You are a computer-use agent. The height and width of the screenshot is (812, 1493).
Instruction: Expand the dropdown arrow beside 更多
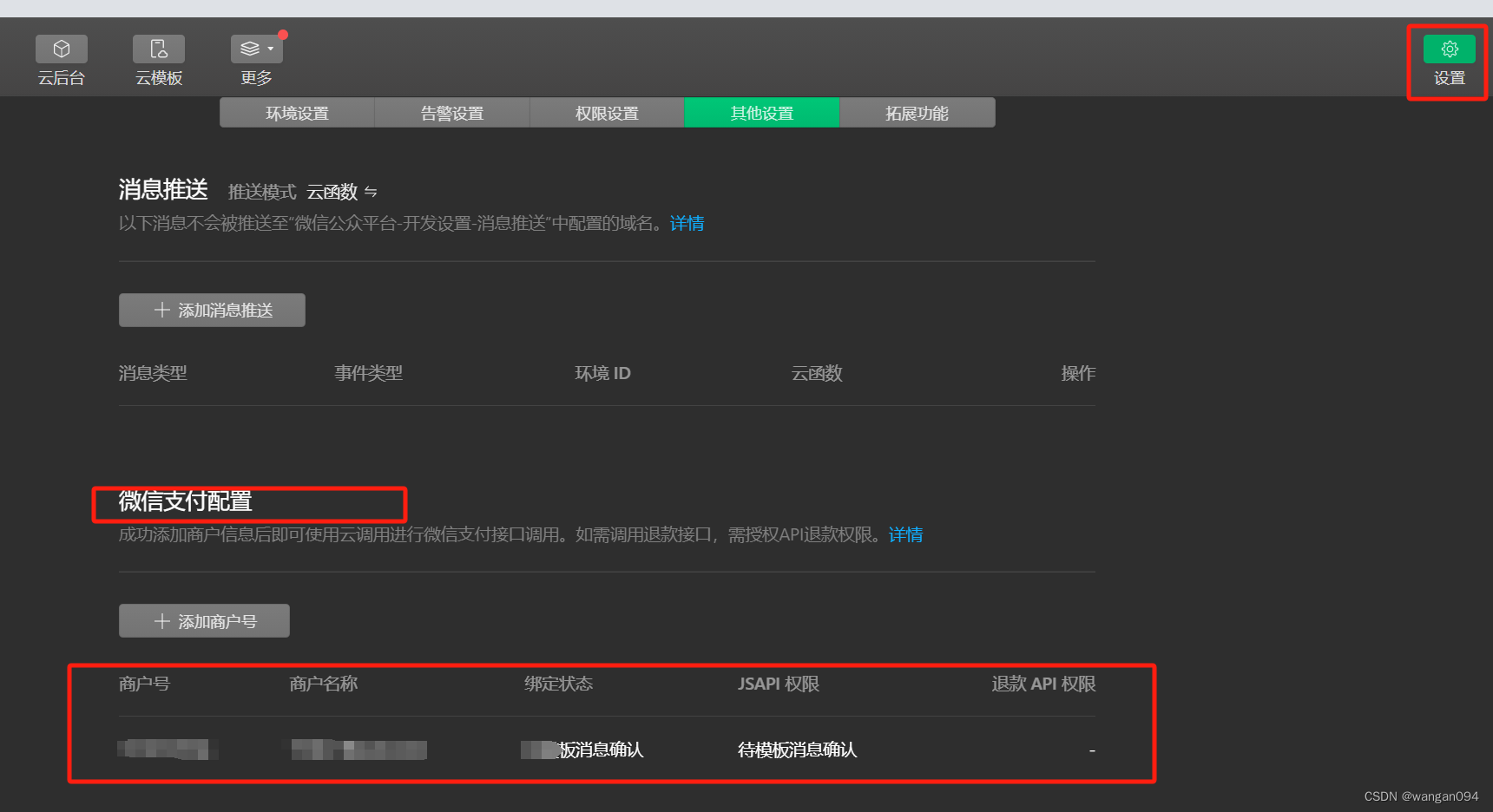[x=269, y=49]
